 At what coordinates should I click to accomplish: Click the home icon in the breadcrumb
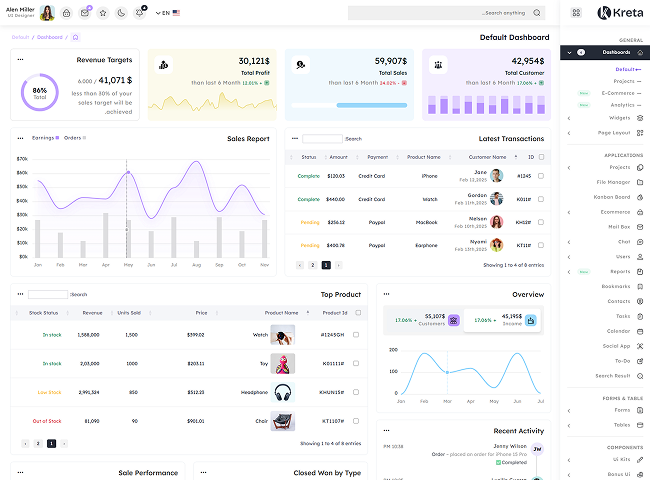point(76,37)
